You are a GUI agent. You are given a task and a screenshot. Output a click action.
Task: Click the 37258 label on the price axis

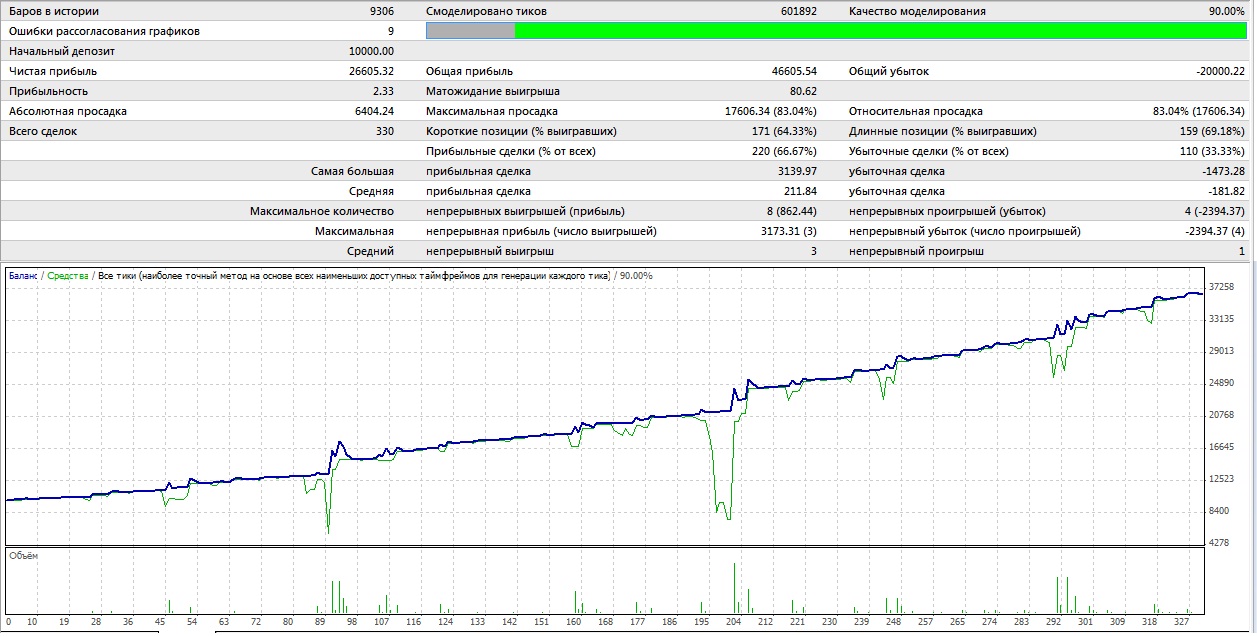tap(1222, 287)
